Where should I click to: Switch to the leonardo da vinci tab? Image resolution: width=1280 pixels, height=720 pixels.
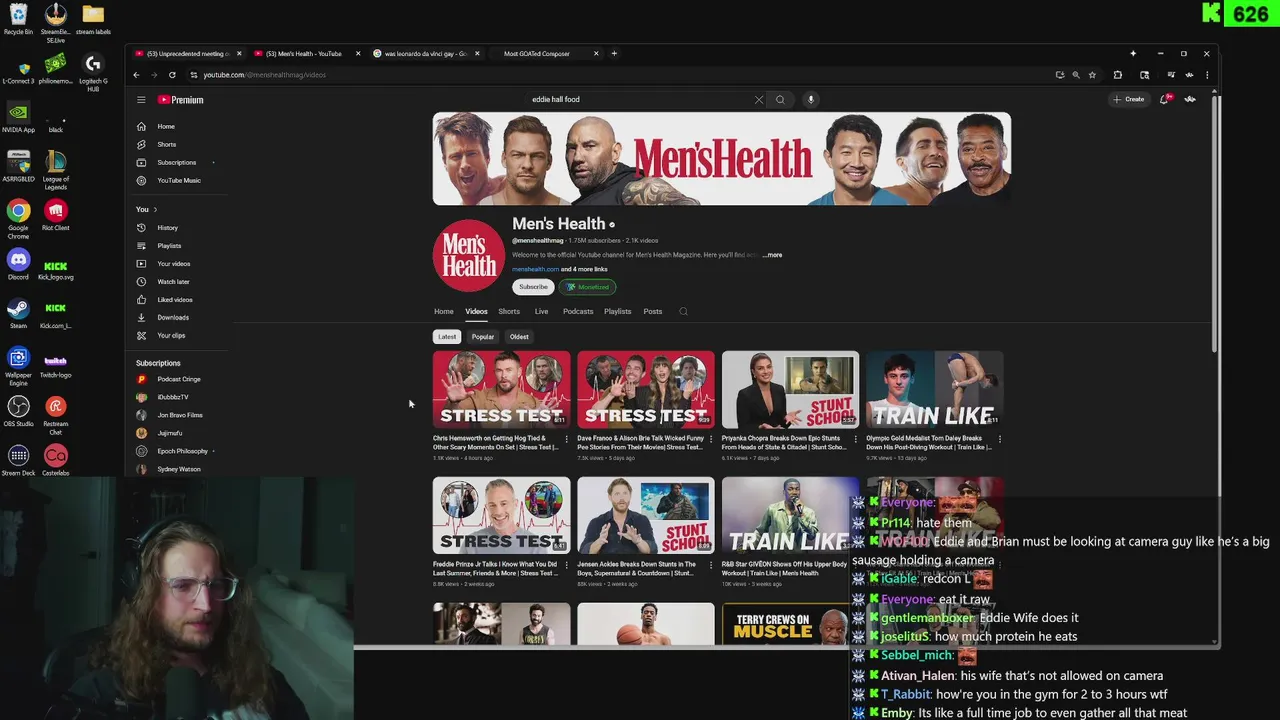425,54
